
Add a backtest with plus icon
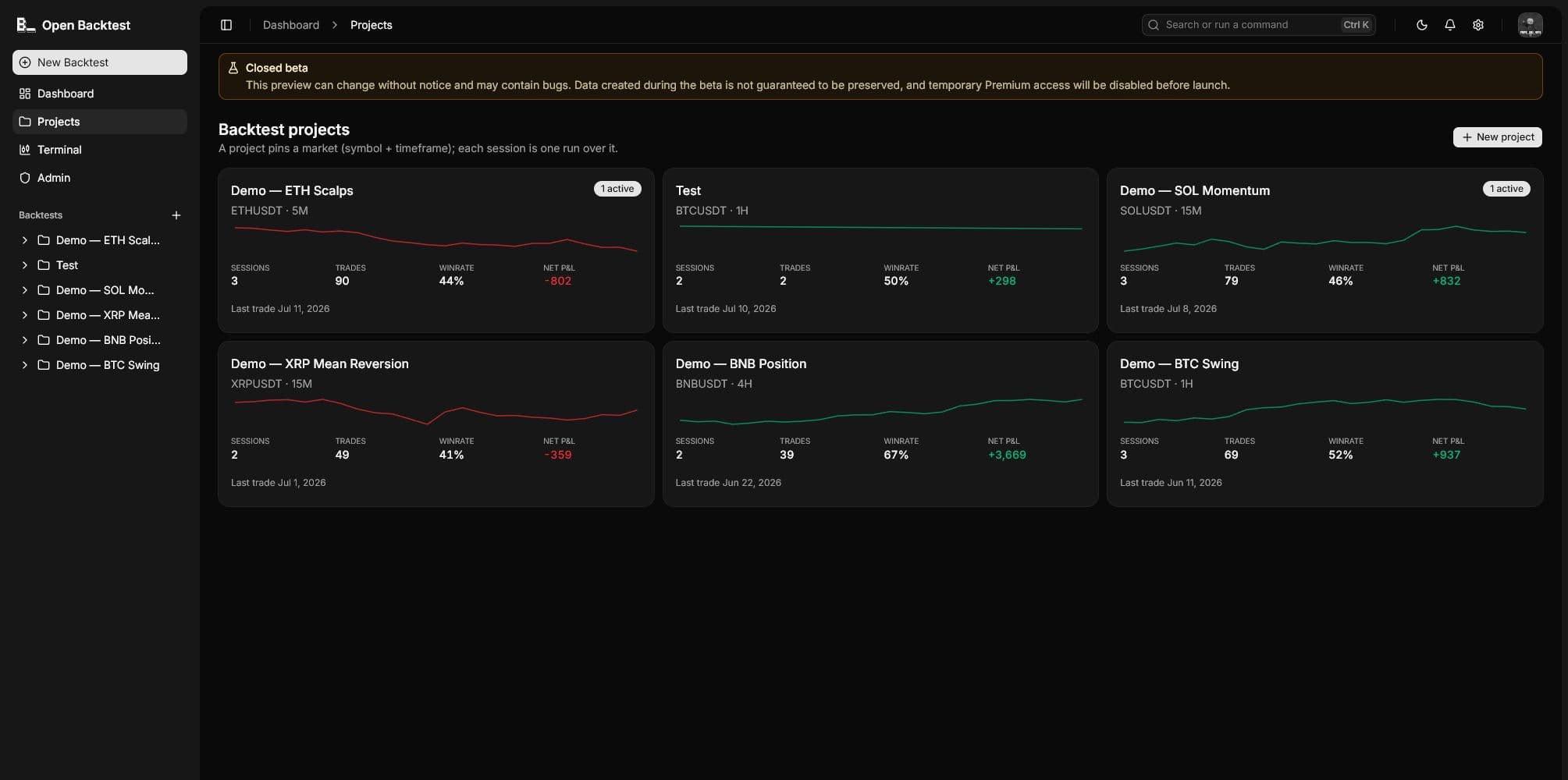176,215
